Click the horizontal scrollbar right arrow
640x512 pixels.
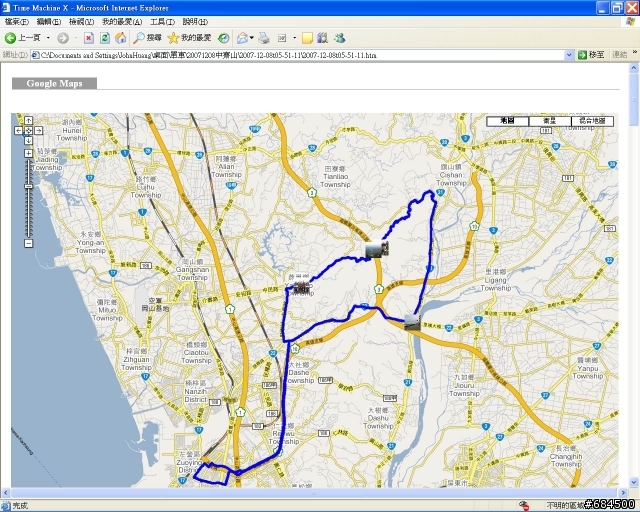pyautogui.click(x=623, y=493)
